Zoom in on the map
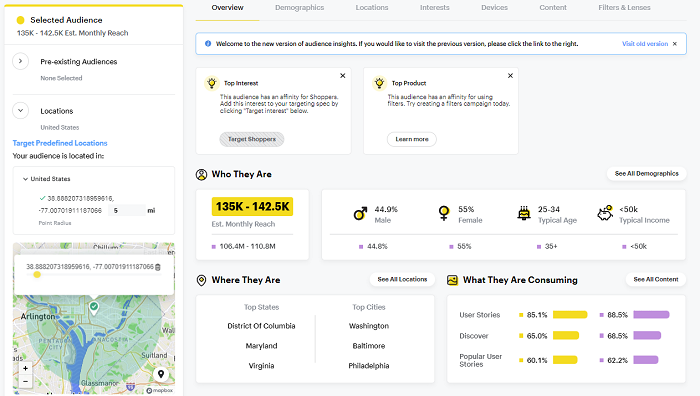 pyautogui.click(x=25, y=368)
